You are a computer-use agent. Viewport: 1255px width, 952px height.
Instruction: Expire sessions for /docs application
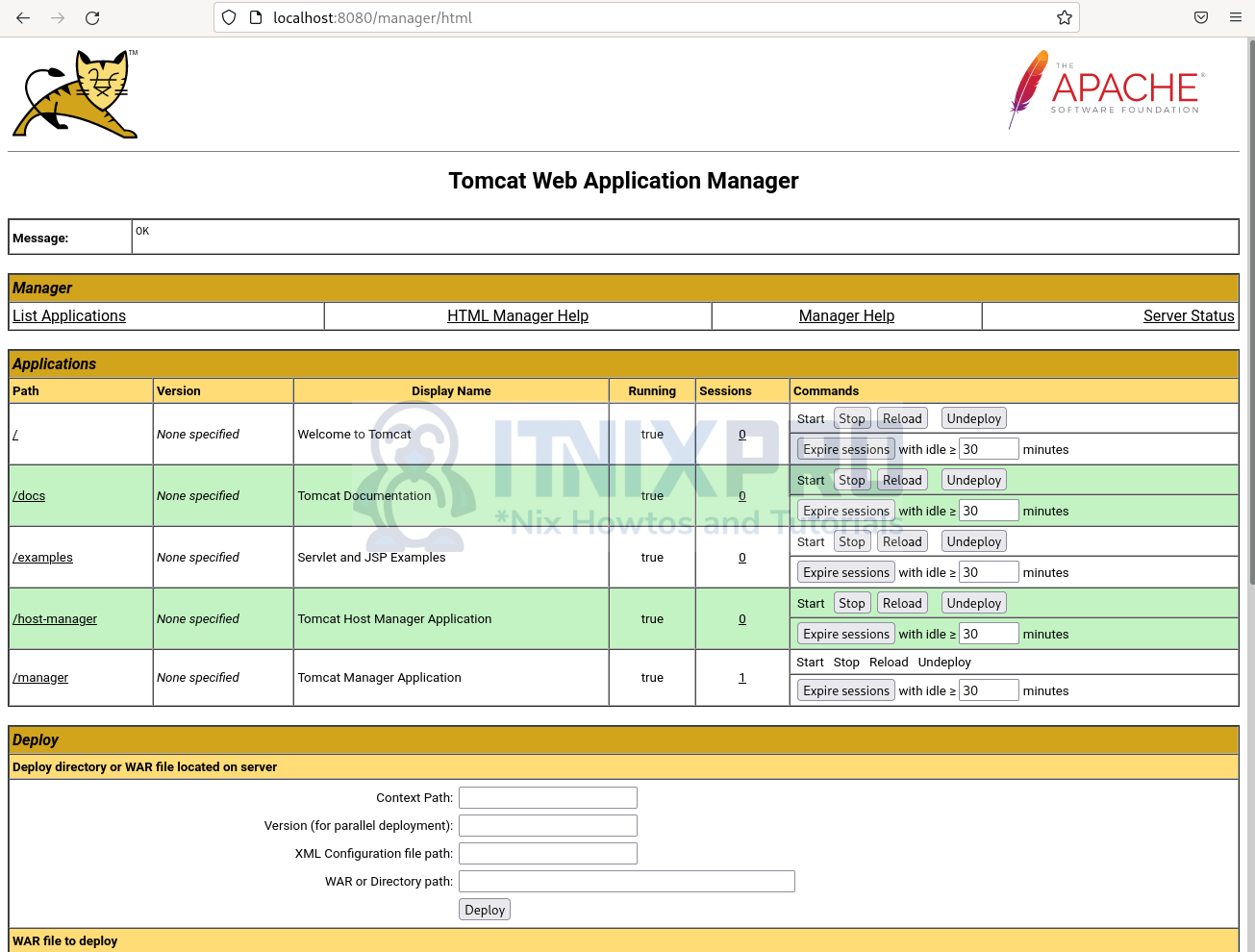[x=846, y=511]
